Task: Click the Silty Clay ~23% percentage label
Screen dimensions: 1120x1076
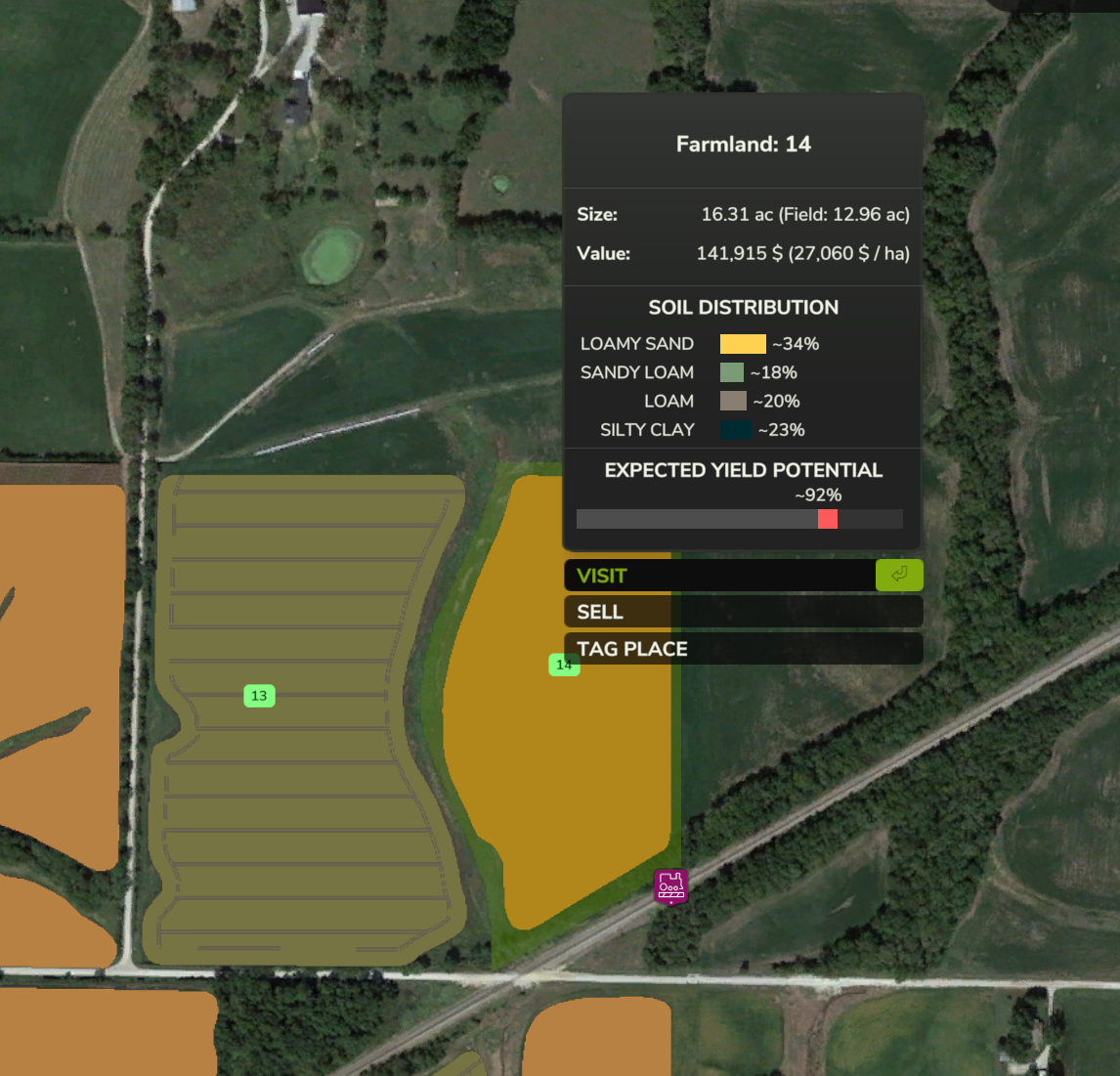Action: point(782,430)
